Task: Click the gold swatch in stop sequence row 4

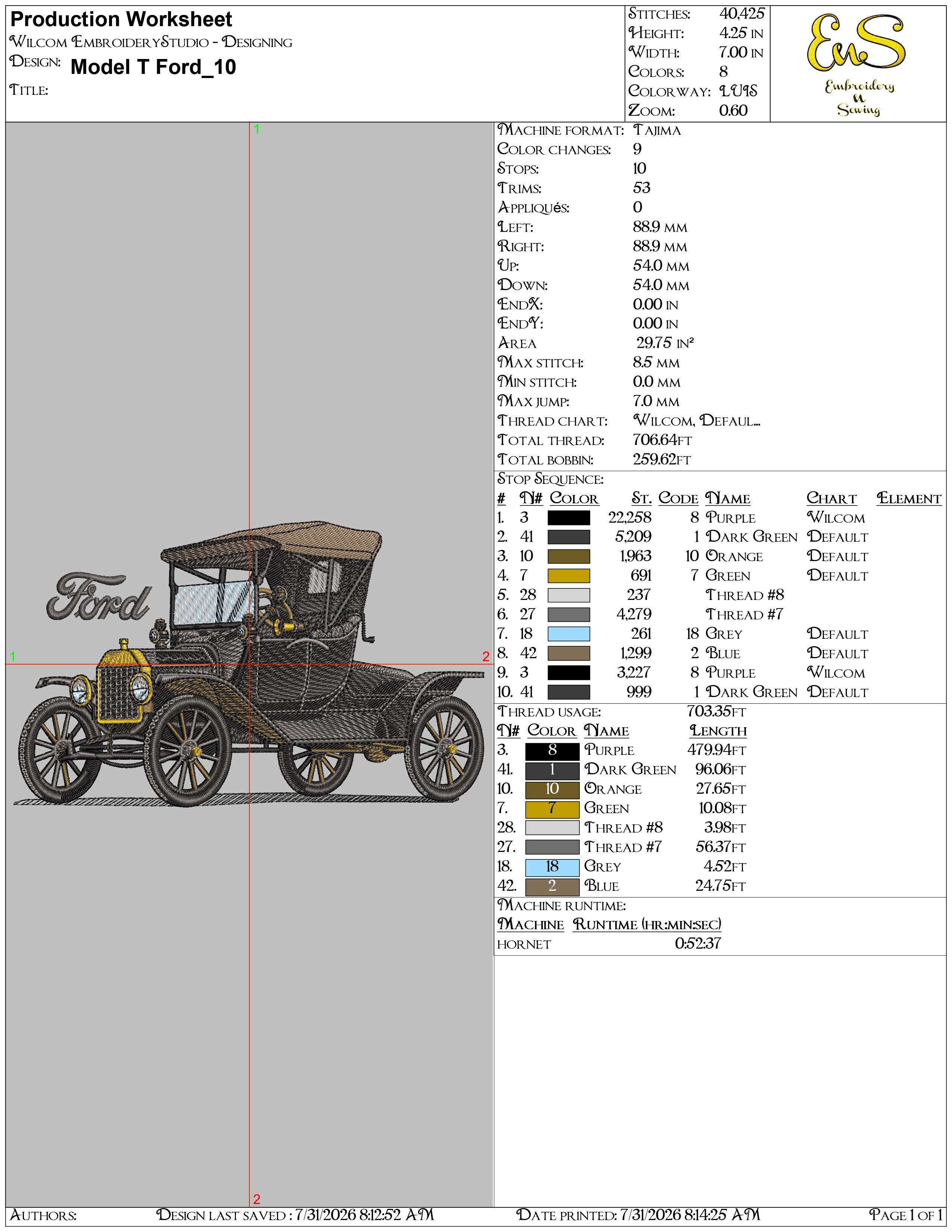Action: pos(569,576)
